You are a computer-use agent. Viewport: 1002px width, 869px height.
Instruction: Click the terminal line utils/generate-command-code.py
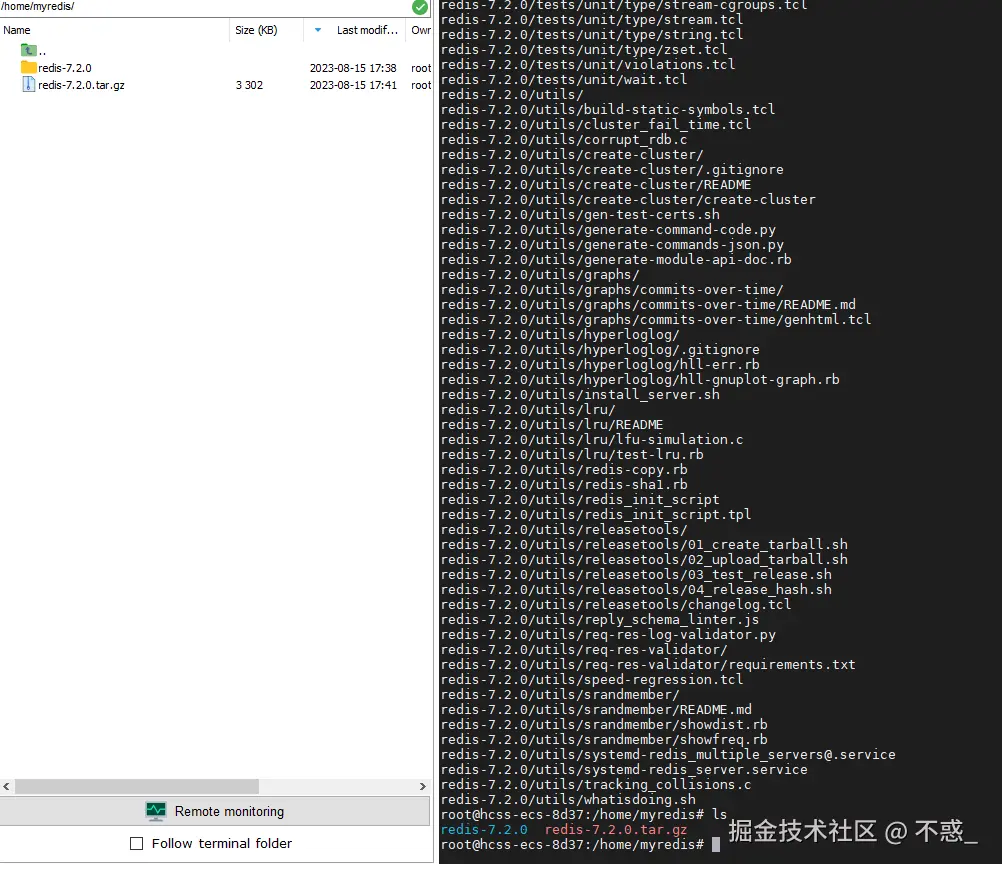point(608,230)
